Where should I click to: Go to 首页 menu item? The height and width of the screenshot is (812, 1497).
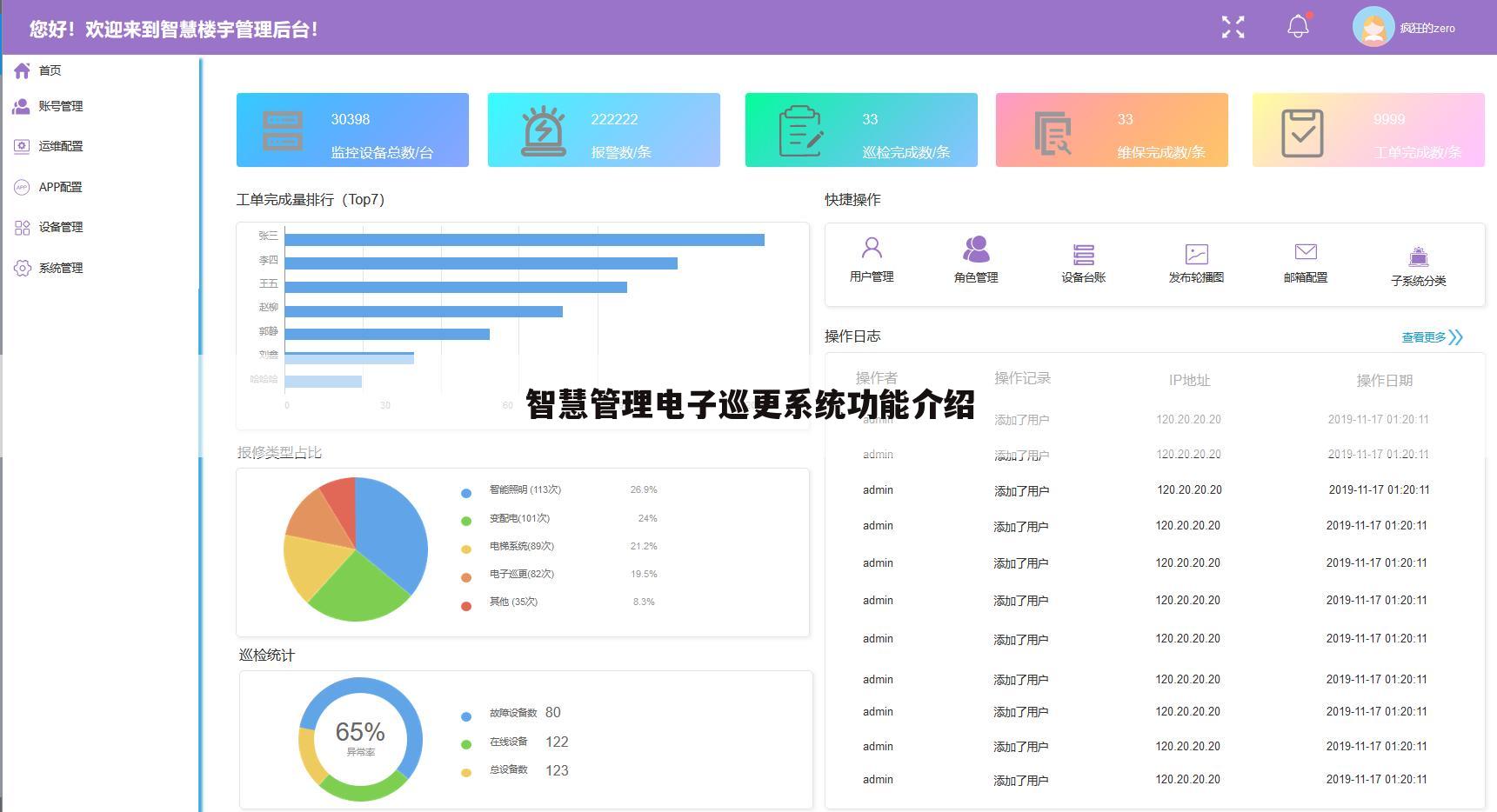pos(50,70)
